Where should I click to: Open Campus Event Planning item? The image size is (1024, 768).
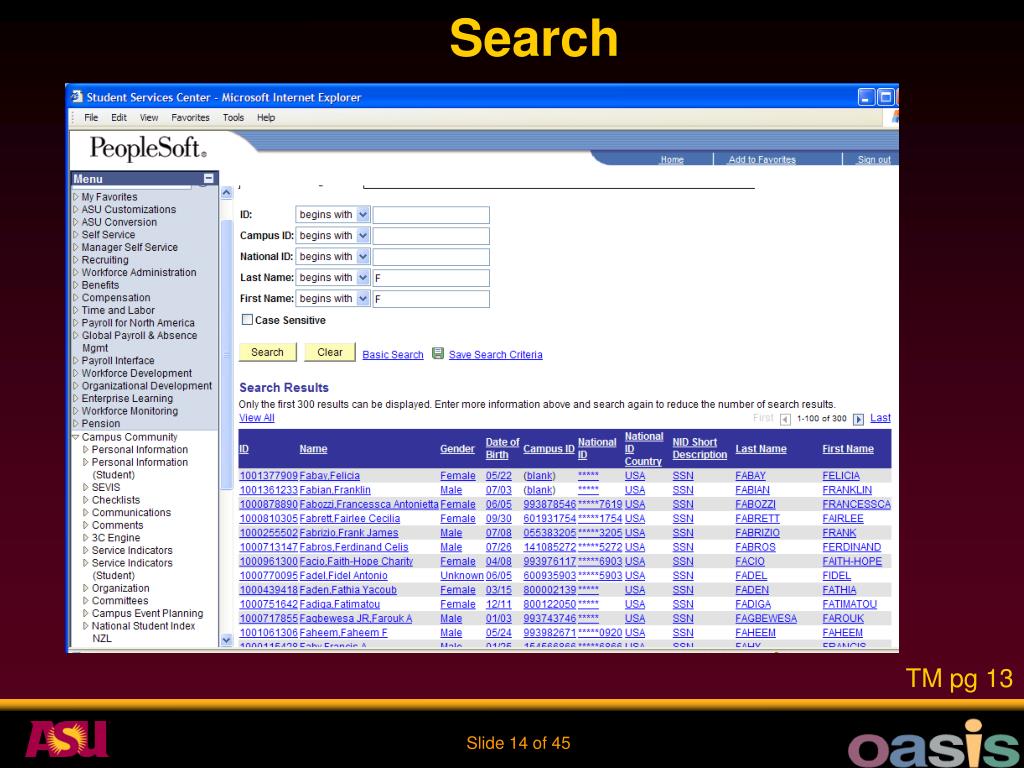point(148,613)
